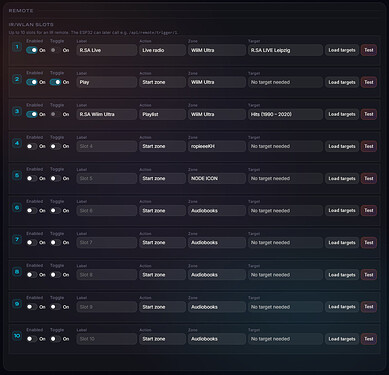Click the slot 4 number badge
Image resolution: width=389 pixels, height=375 pixels.
point(17,143)
